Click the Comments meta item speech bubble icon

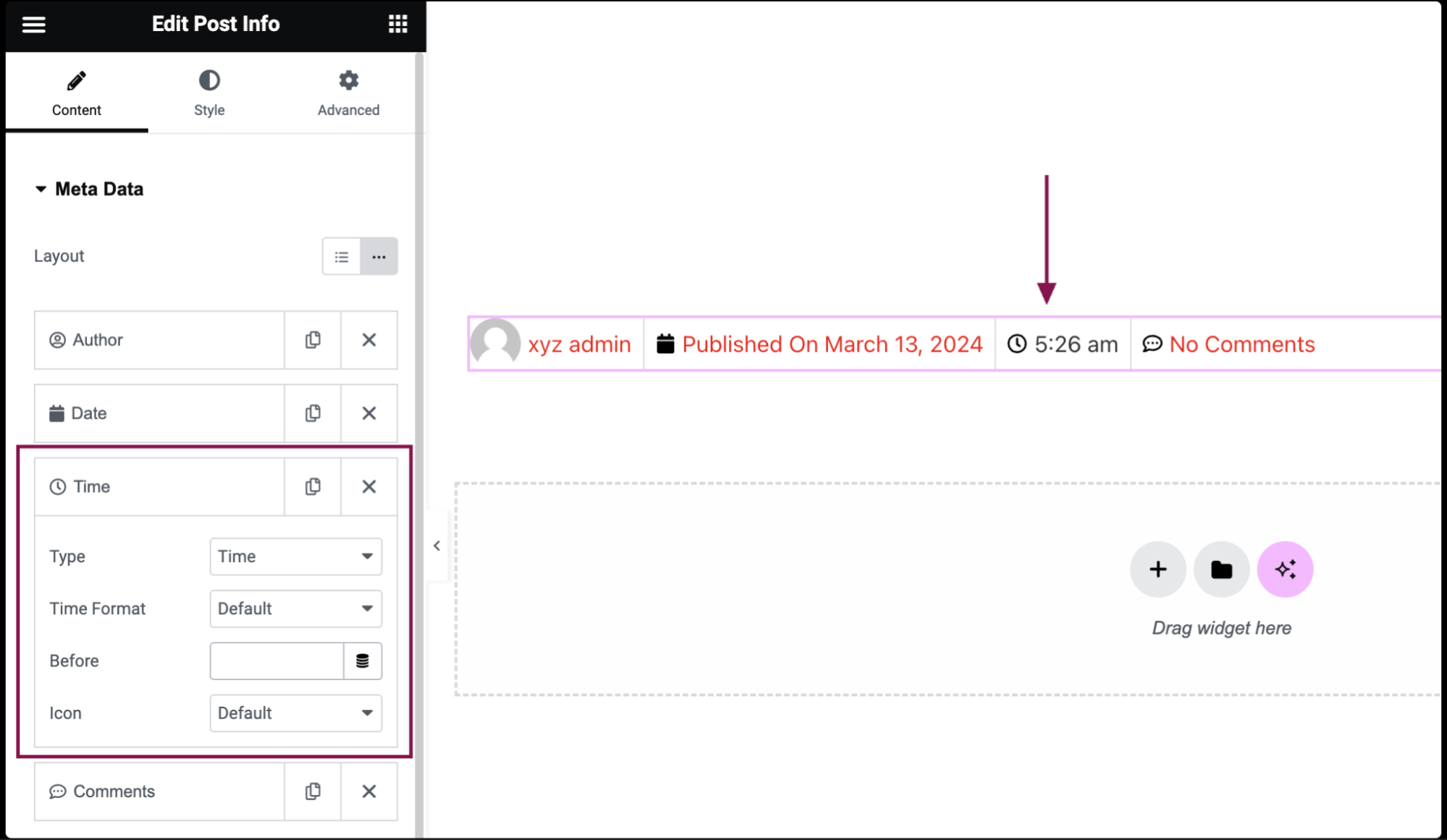[57, 791]
